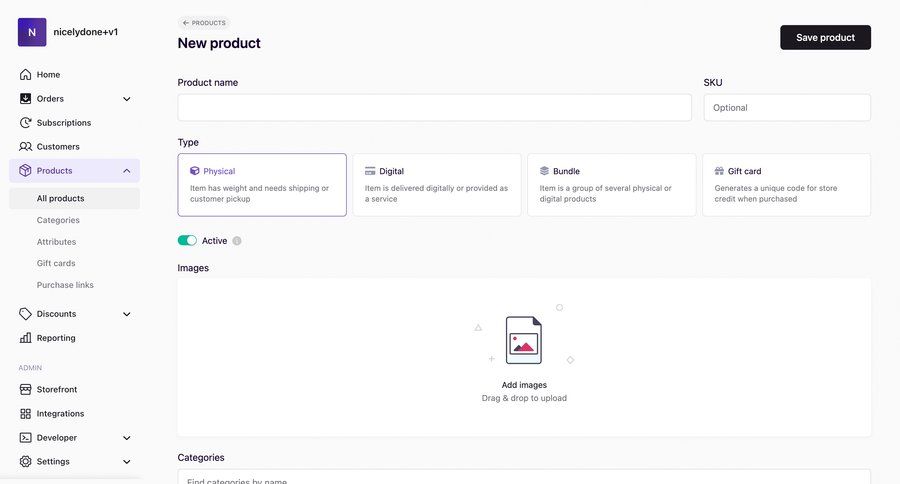The width and height of the screenshot is (900, 484).
Task: Collapse the Products menu chevron
Action: pos(127,171)
